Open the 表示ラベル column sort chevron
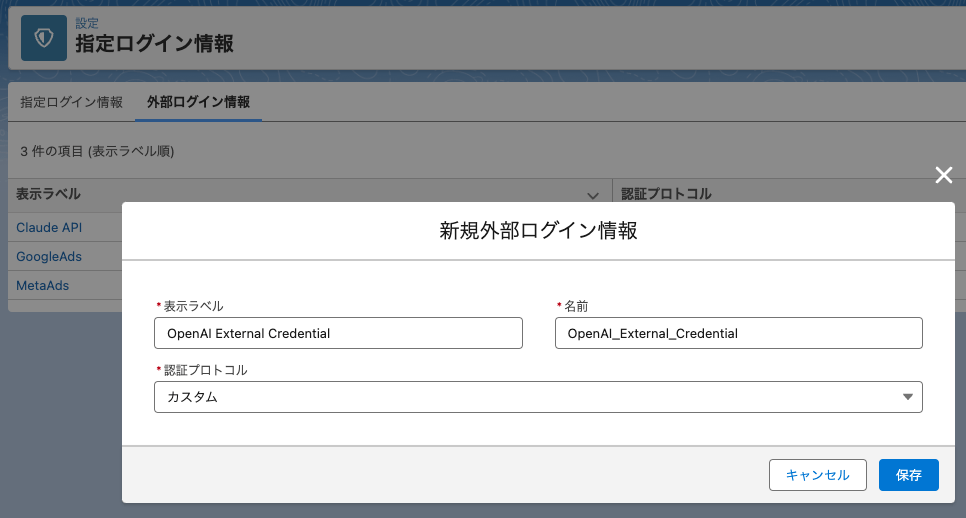The width and height of the screenshot is (966, 518). 593,195
